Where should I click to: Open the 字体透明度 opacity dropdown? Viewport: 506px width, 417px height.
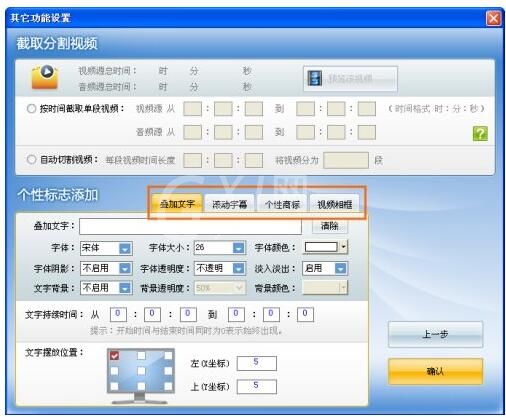(238, 268)
